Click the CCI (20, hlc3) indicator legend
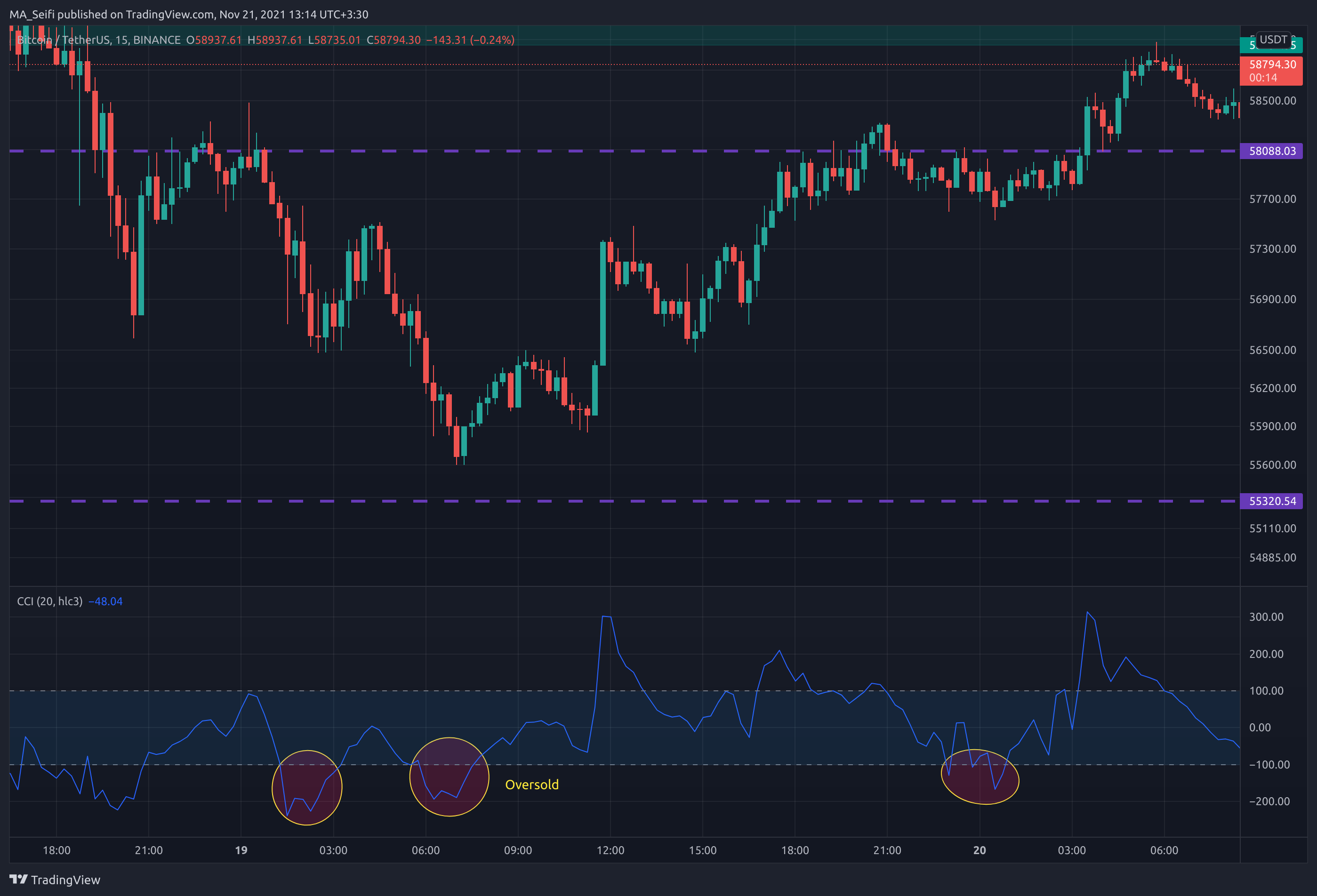 (x=50, y=601)
